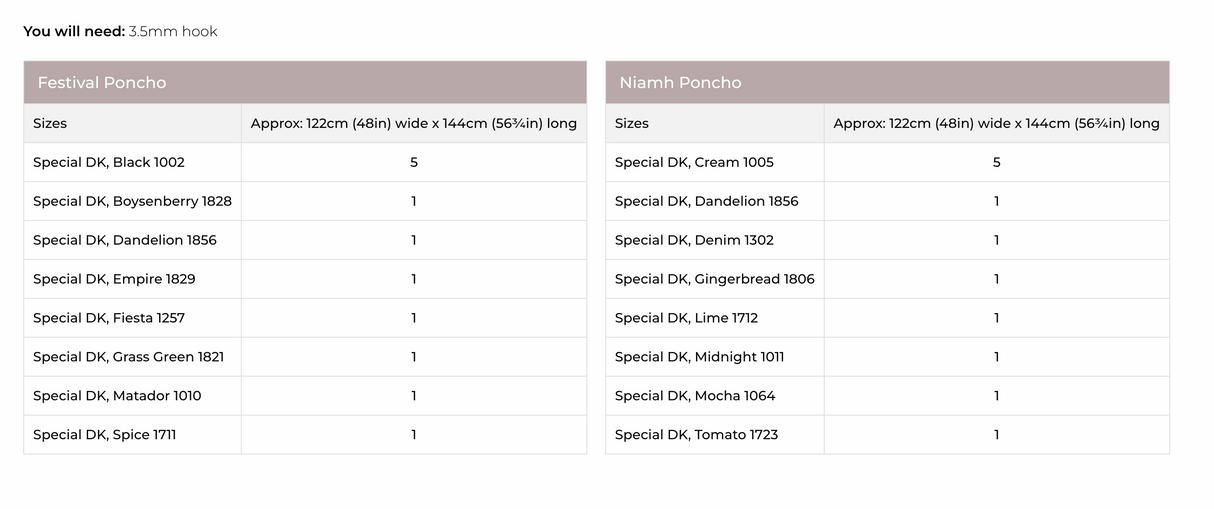
Task: Click the Special DK, Cream 1005 cell
Action: click(715, 162)
